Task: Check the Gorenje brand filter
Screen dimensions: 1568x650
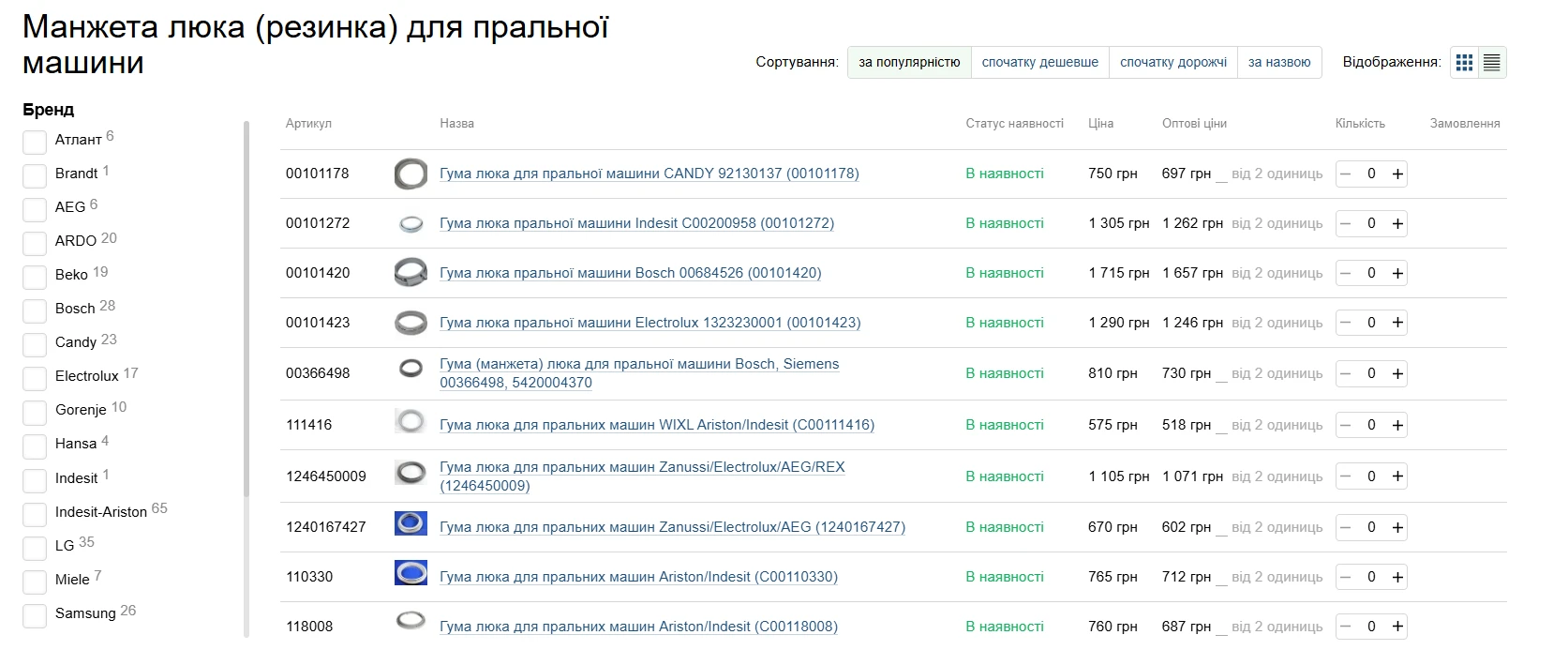Action: click(x=35, y=412)
